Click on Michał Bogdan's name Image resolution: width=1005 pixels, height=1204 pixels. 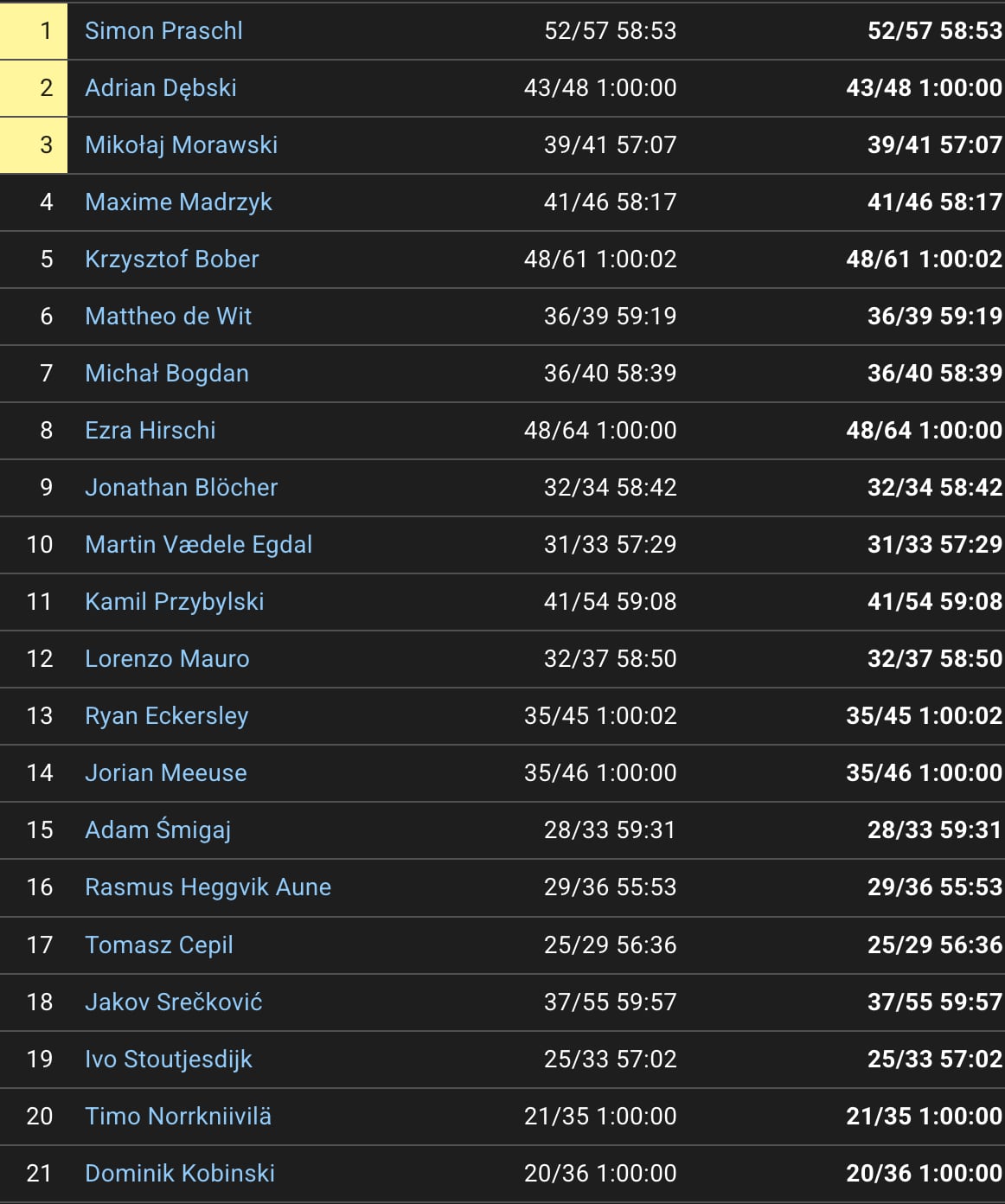click(167, 373)
